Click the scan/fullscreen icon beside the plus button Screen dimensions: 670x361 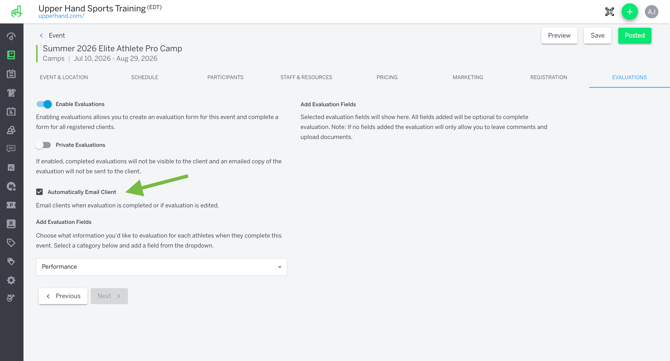pos(609,12)
